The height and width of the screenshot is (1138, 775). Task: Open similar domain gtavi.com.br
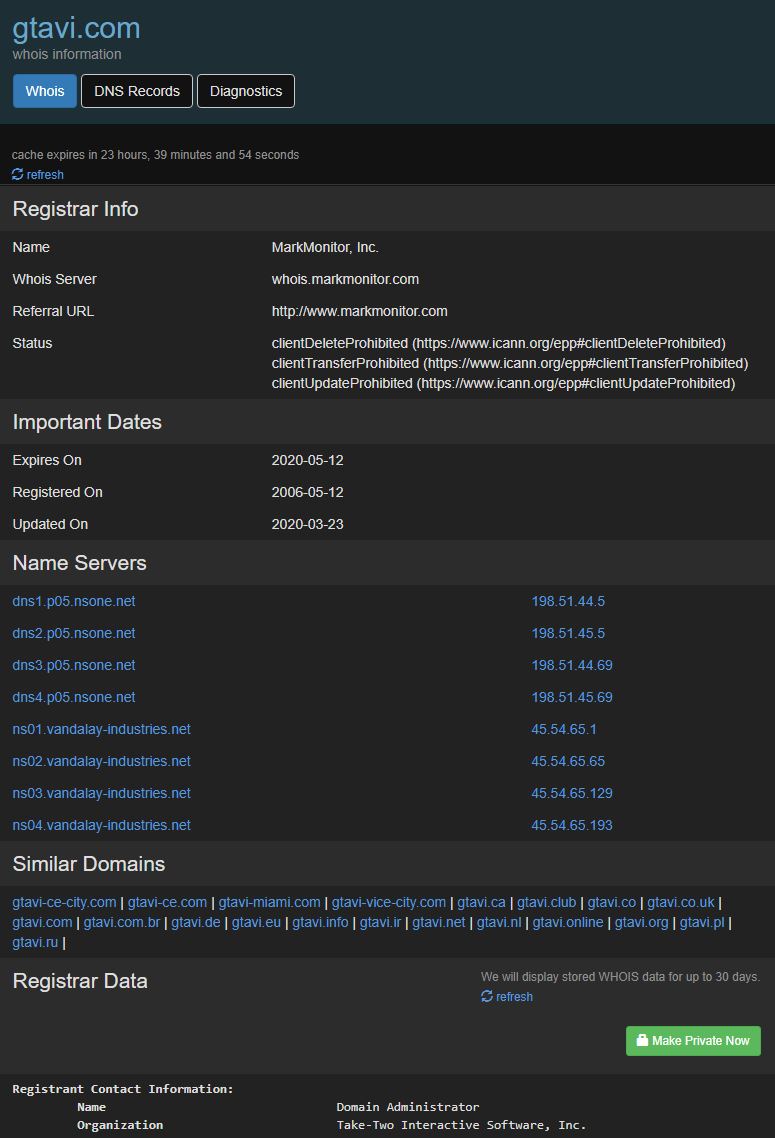(122, 922)
